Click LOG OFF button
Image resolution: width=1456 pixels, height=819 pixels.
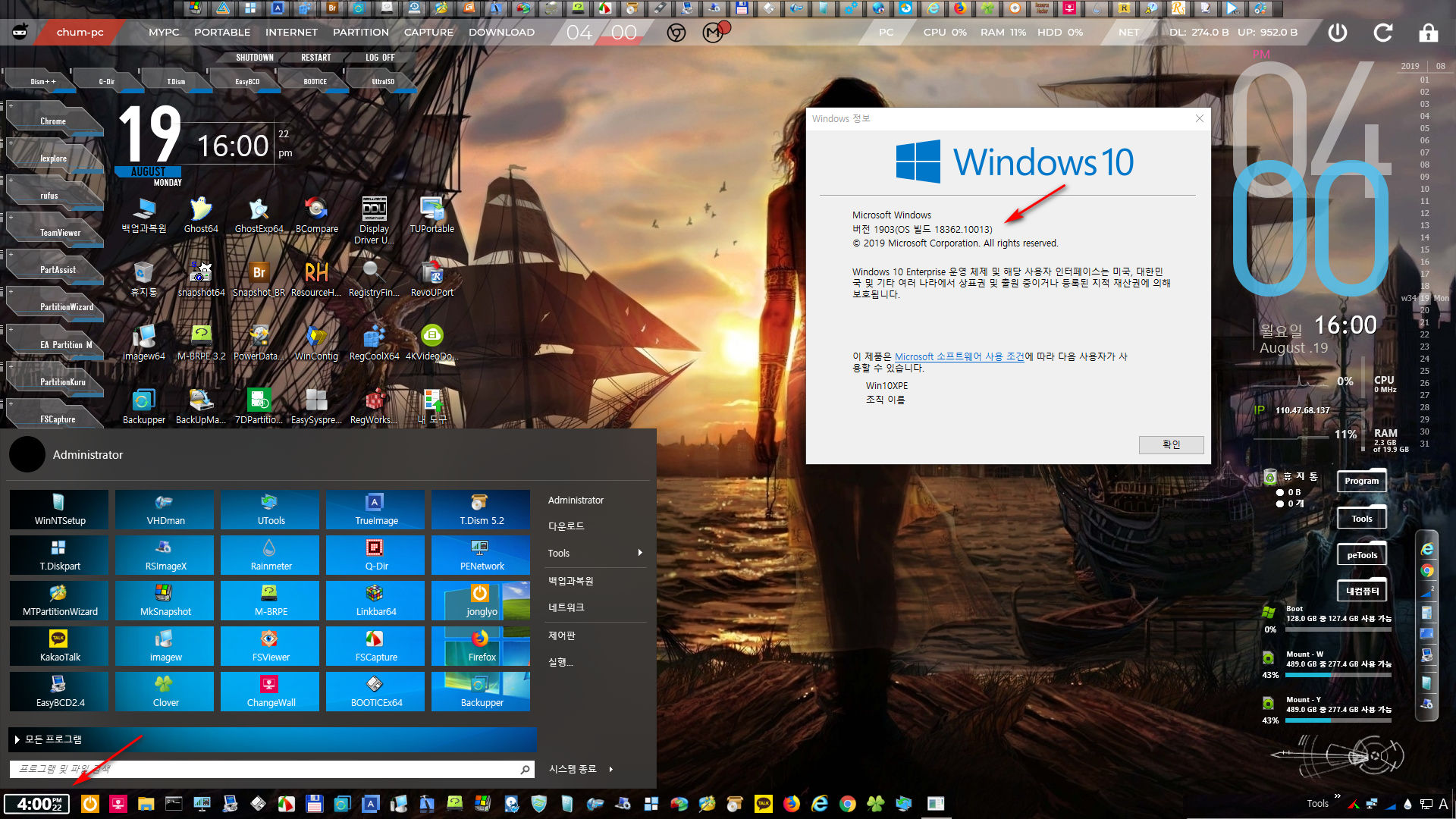(380, 58)
